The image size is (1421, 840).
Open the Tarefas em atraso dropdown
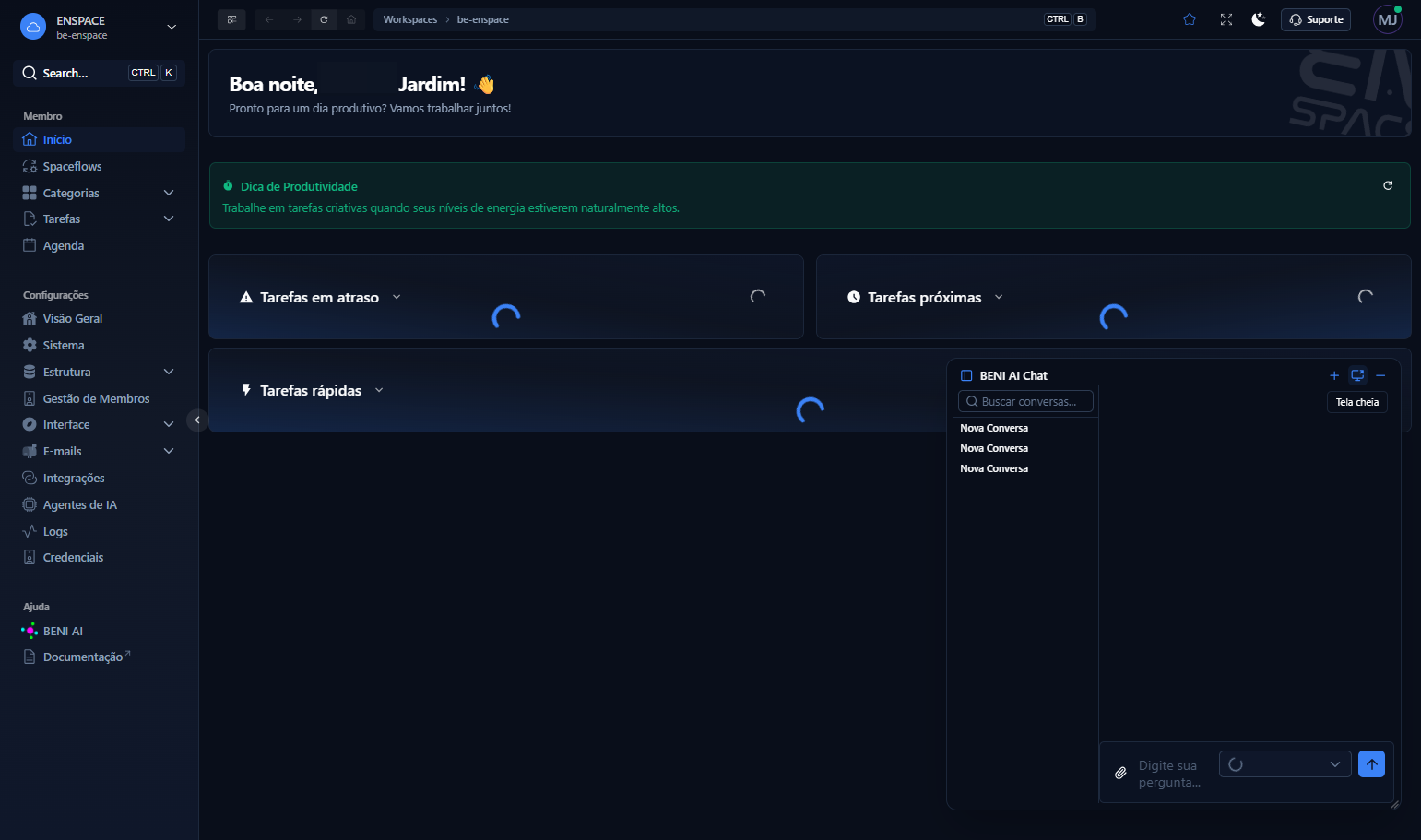397,297
